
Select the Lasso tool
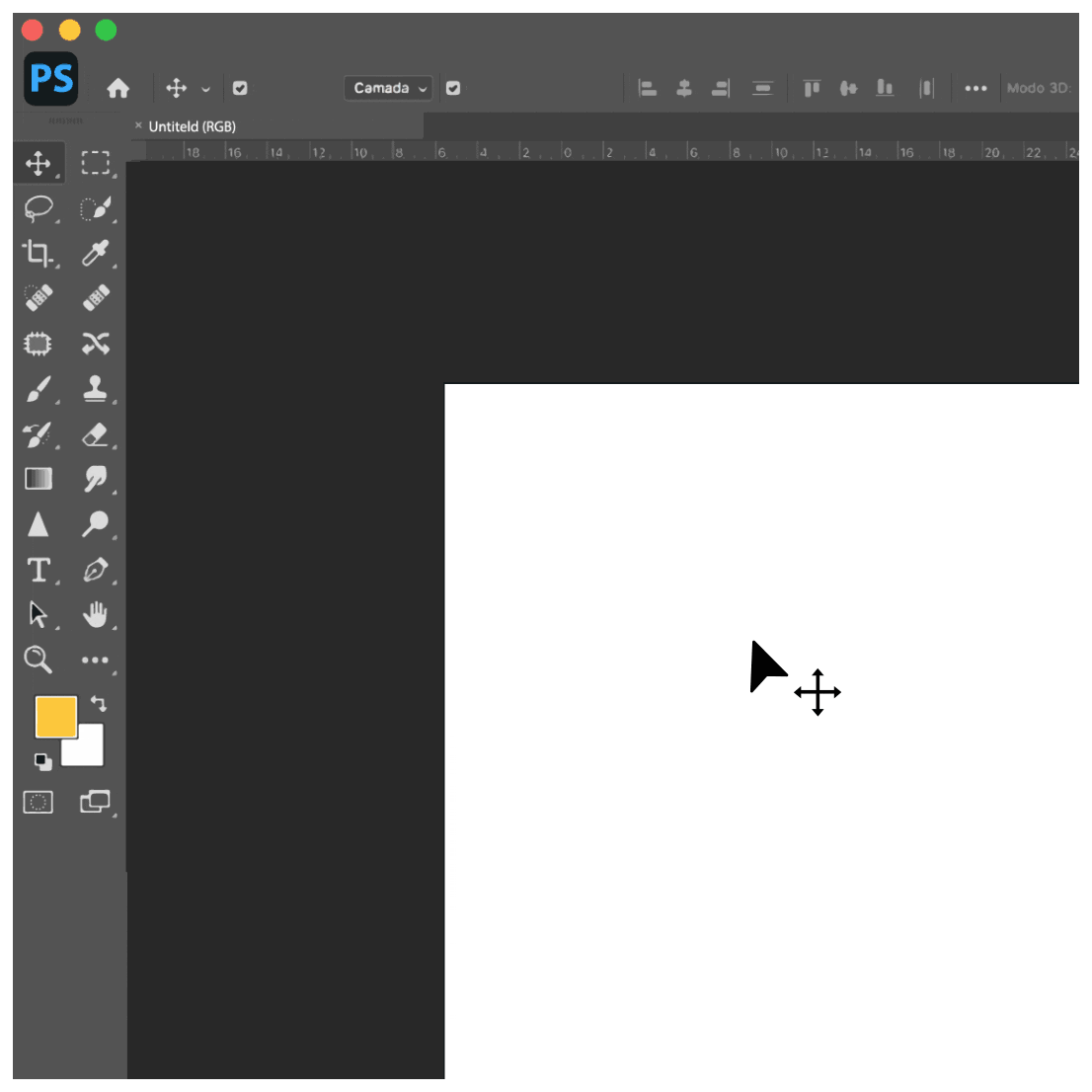(x=39, y=207)
